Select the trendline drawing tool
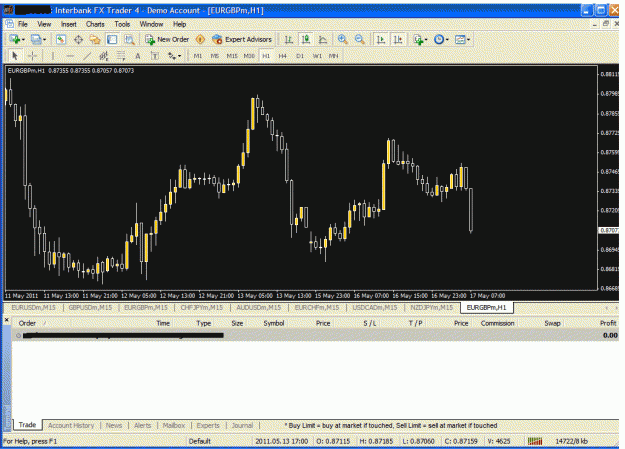 point(87,56)
